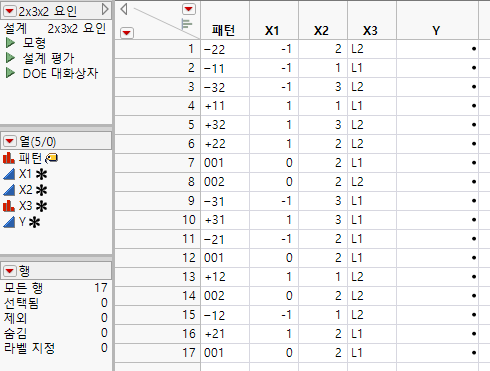This screenshot has height=371, width=490.
Task: Click the column filter bars icon in table corner
Action: (187, 24)
